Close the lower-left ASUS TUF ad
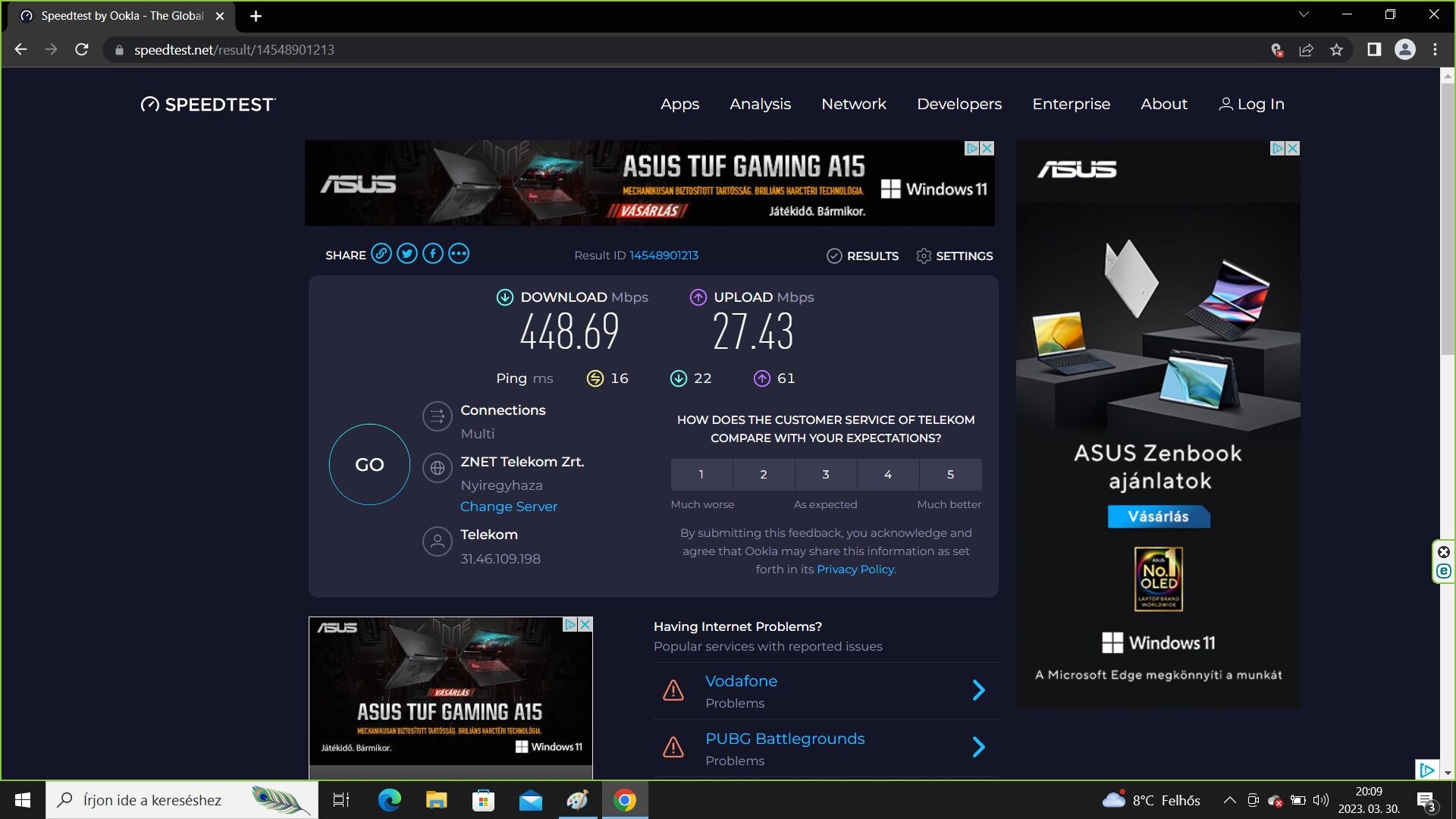 585,624
